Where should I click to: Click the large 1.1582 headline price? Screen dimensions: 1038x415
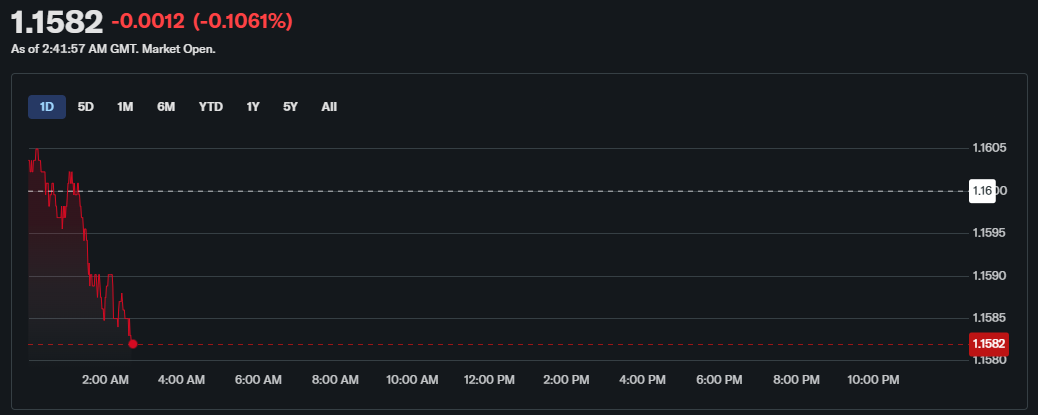click(56, 22)
